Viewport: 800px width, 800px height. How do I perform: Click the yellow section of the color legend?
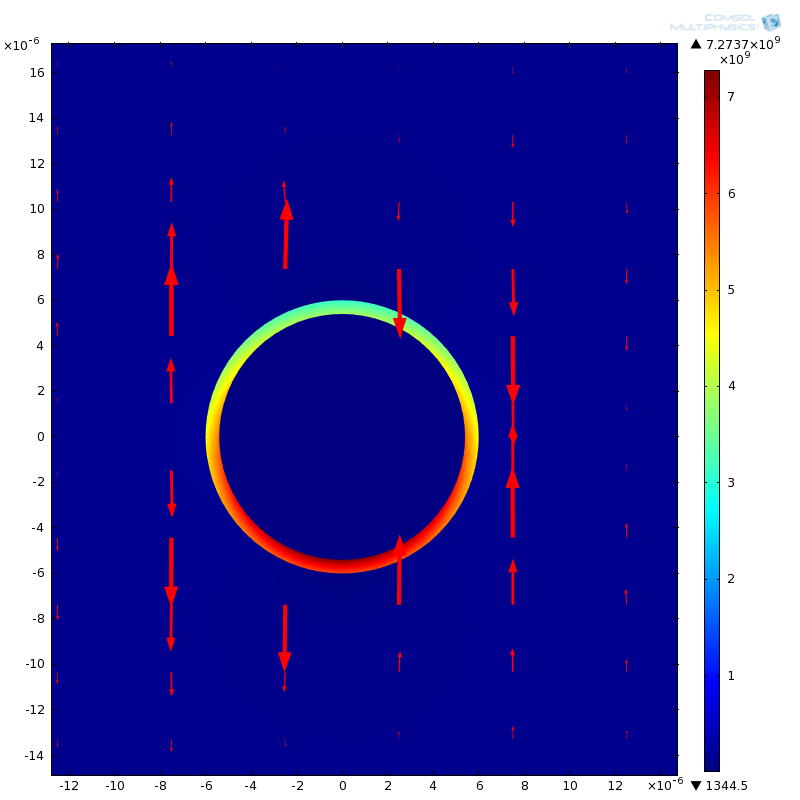711,320
